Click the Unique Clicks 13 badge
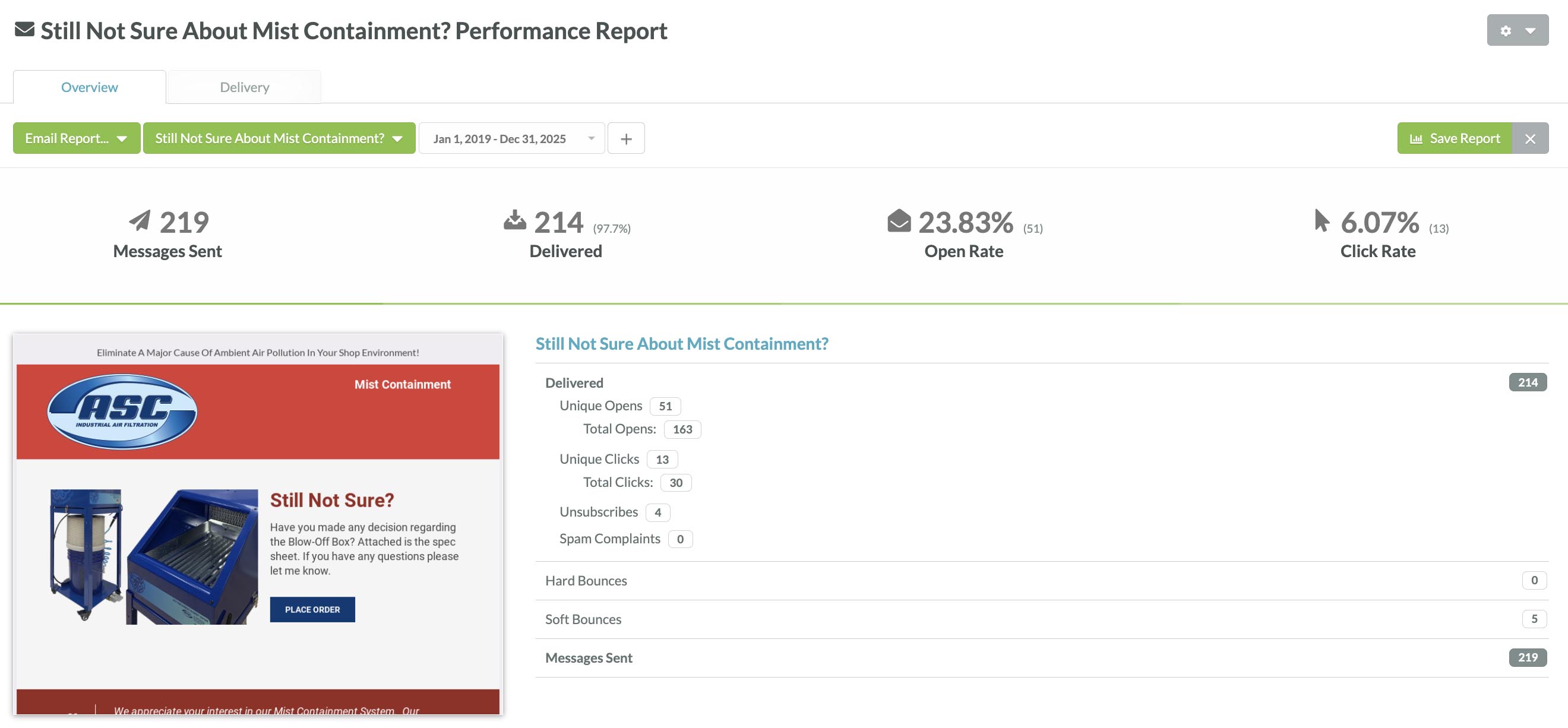The image size is (1568, 728). pos(662,459)
